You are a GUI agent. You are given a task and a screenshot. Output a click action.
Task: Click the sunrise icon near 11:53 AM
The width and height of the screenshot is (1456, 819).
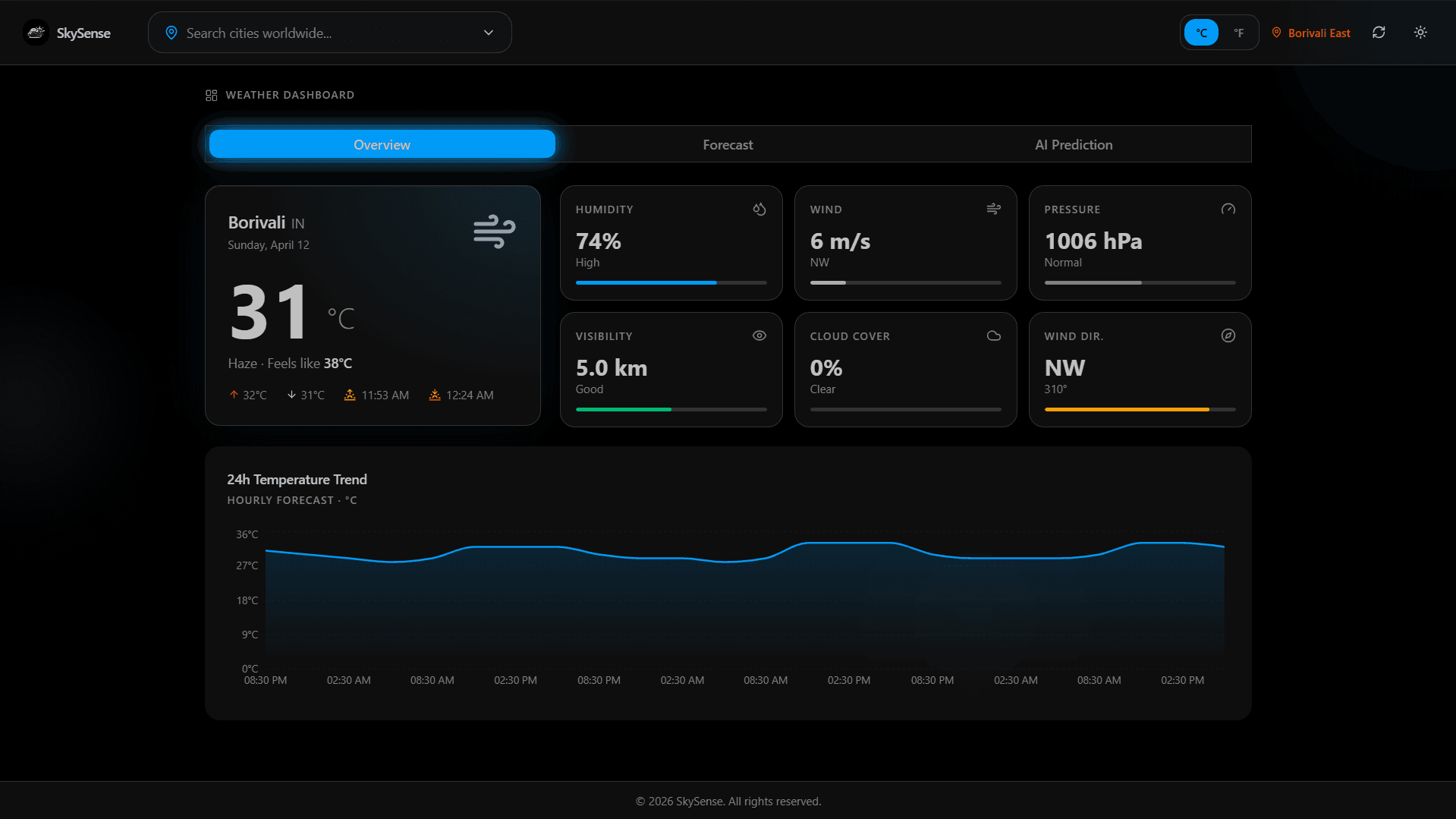(x=350, y=395)
